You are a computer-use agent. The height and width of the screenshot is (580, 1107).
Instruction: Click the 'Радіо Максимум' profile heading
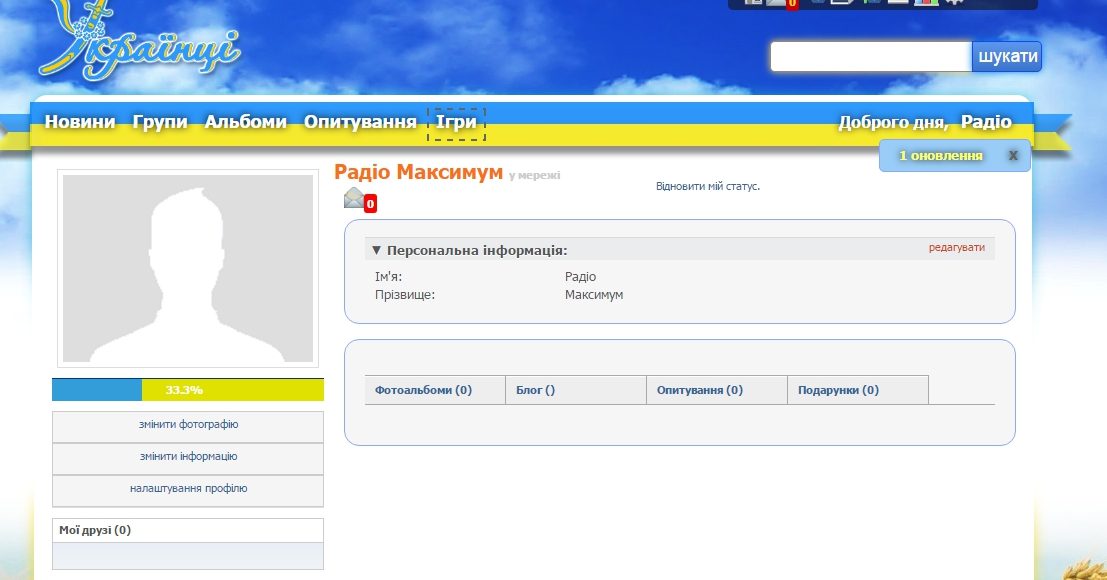418,172
